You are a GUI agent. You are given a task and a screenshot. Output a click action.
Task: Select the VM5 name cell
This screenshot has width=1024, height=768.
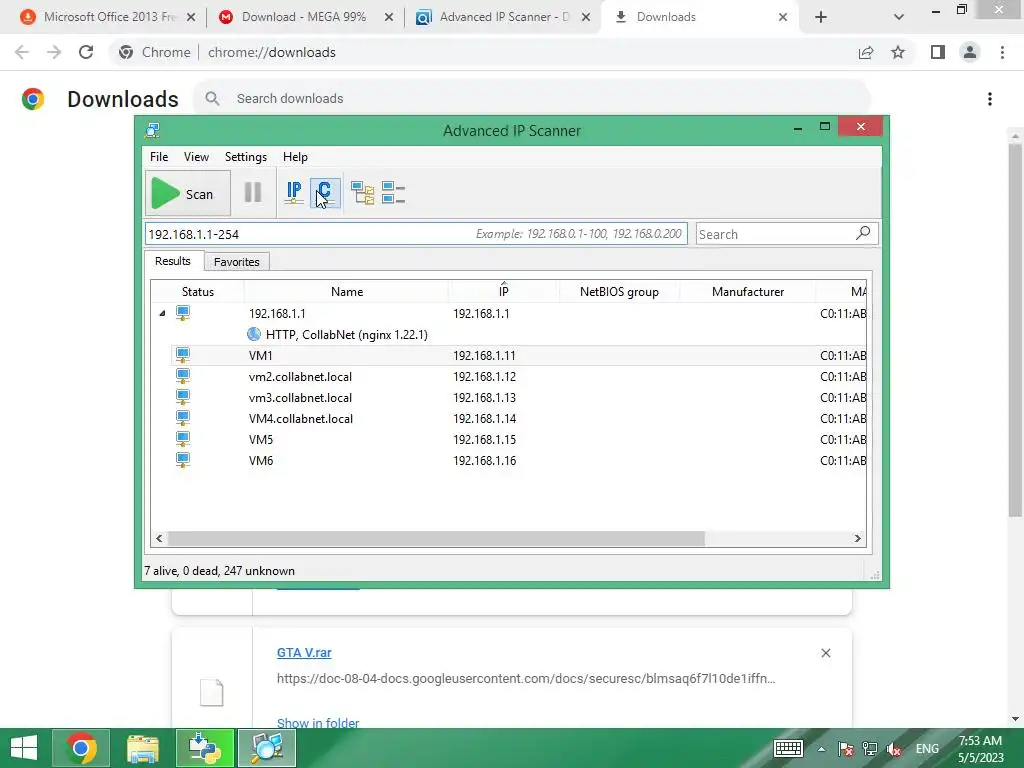point(261,440)
